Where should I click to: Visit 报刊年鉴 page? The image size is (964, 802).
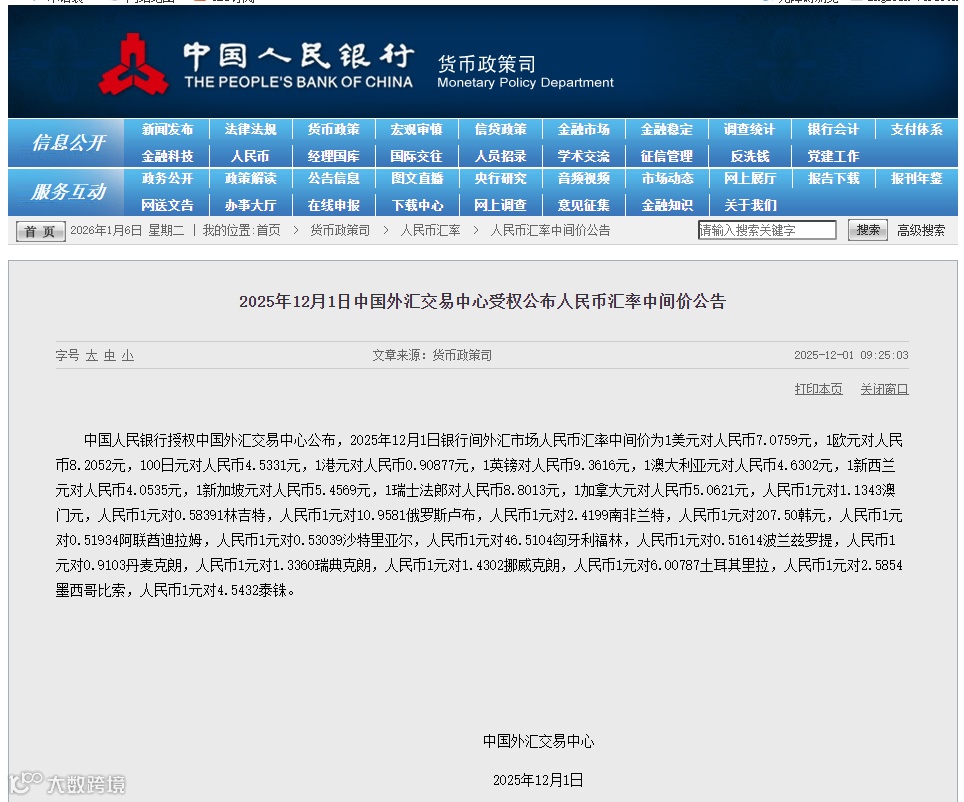click(x=917, y=178)
